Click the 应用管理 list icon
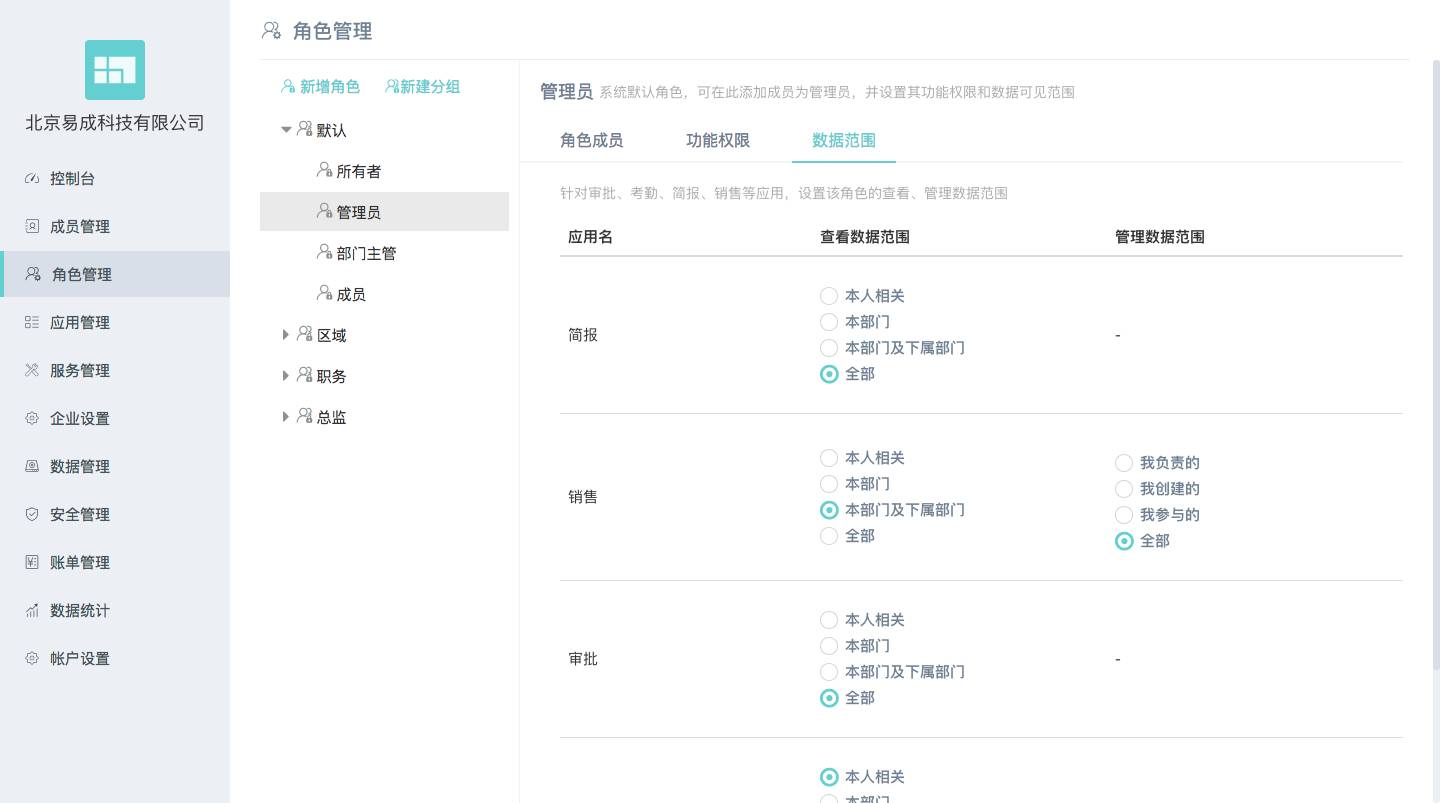 (32, 323)
